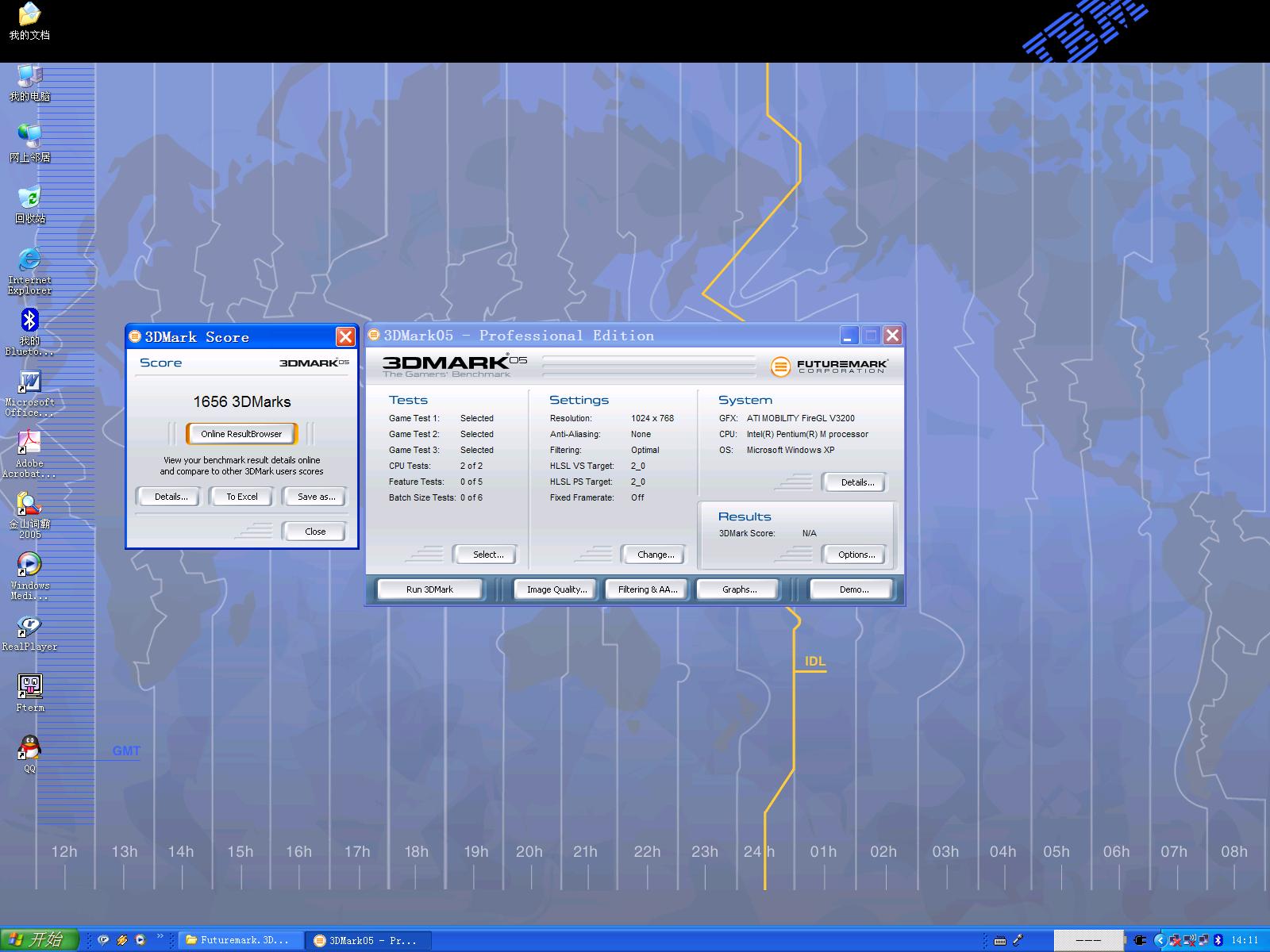Switch to Futuremark folder taskbar item
1270x952 pixels.
(x=241, y=940)
